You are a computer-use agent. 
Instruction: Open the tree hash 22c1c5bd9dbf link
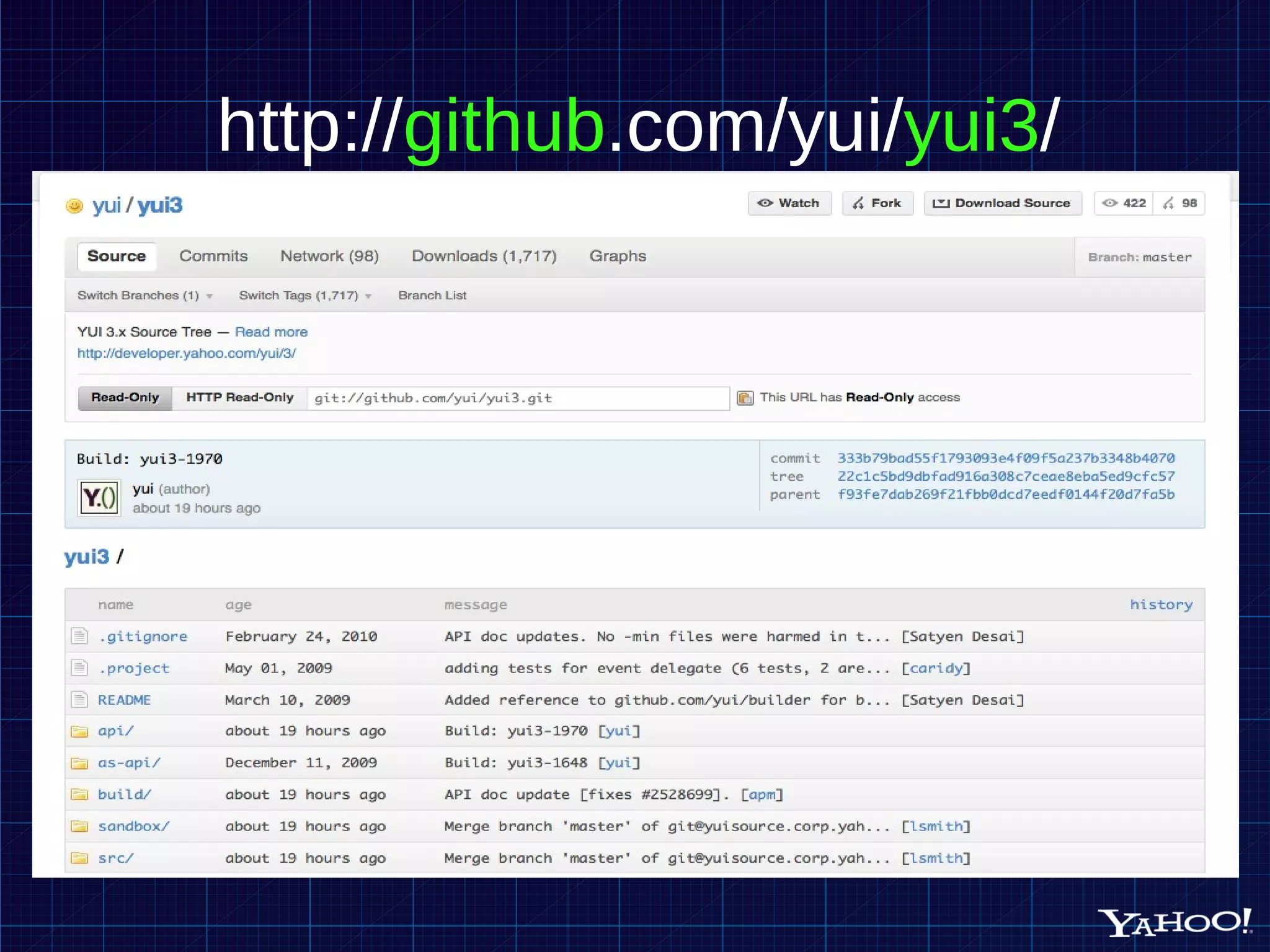coord(1006,477)
